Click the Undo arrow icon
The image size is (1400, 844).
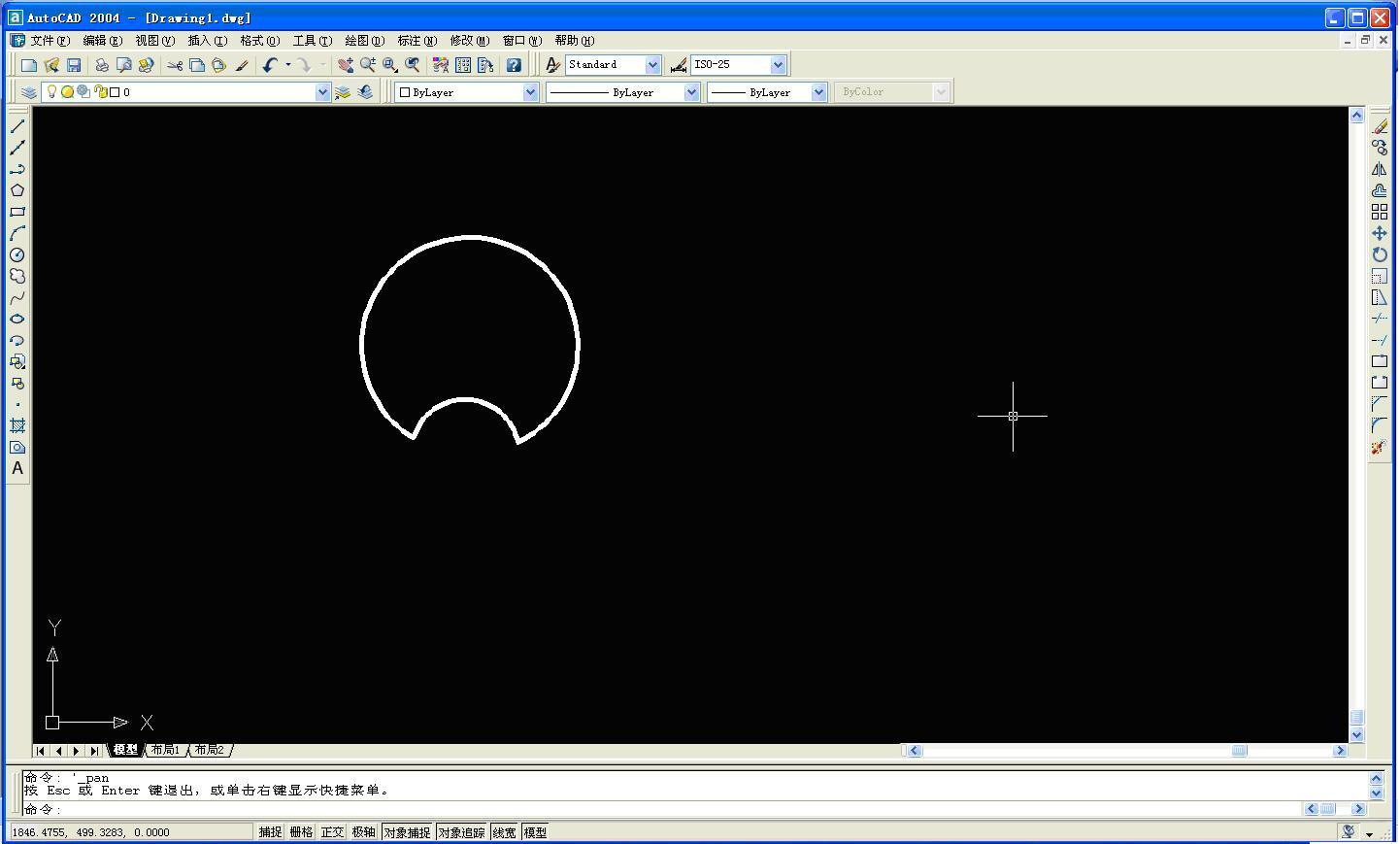270,65
